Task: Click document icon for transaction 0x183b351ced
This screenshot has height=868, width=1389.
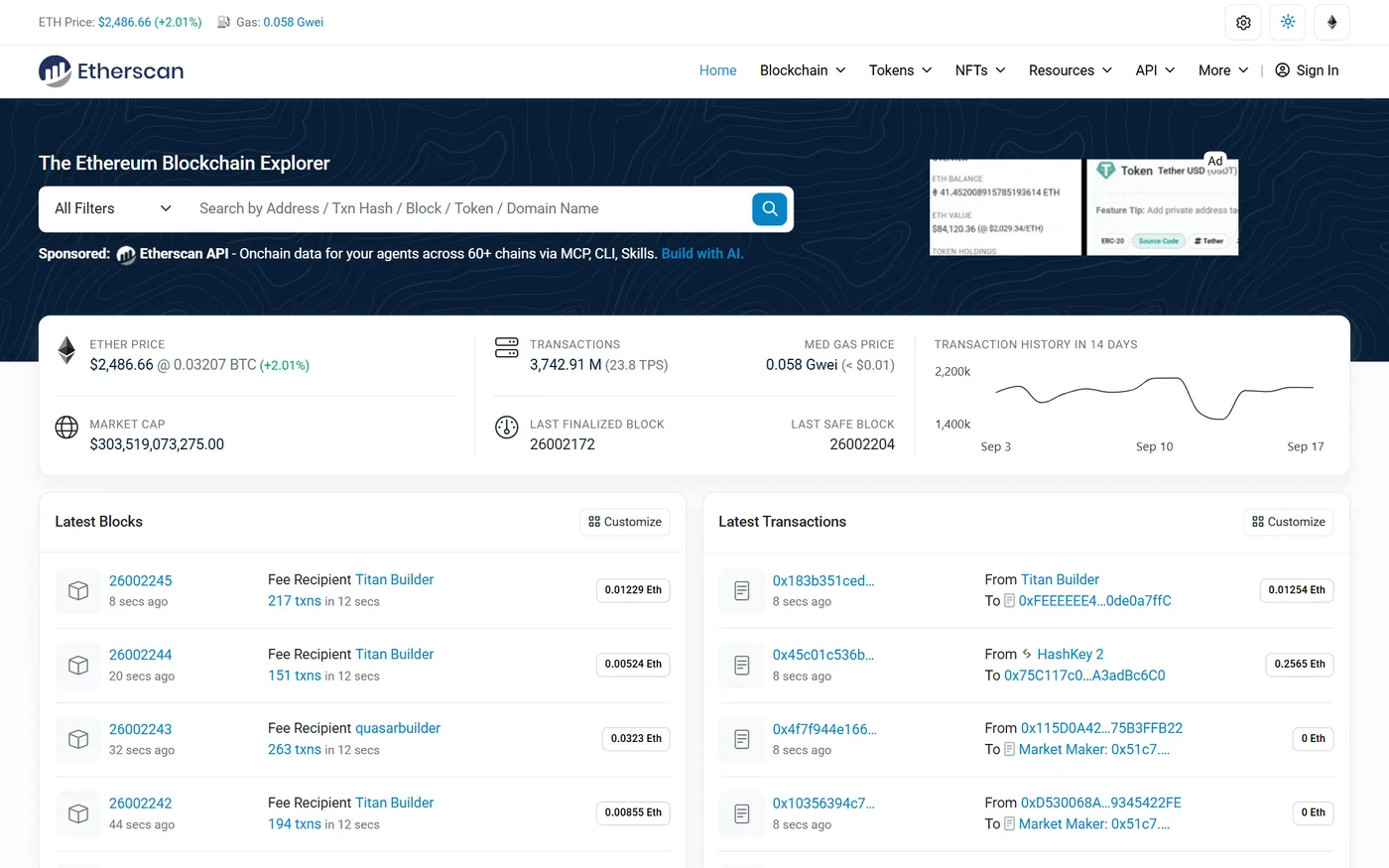Action: [x=742, y=590]
